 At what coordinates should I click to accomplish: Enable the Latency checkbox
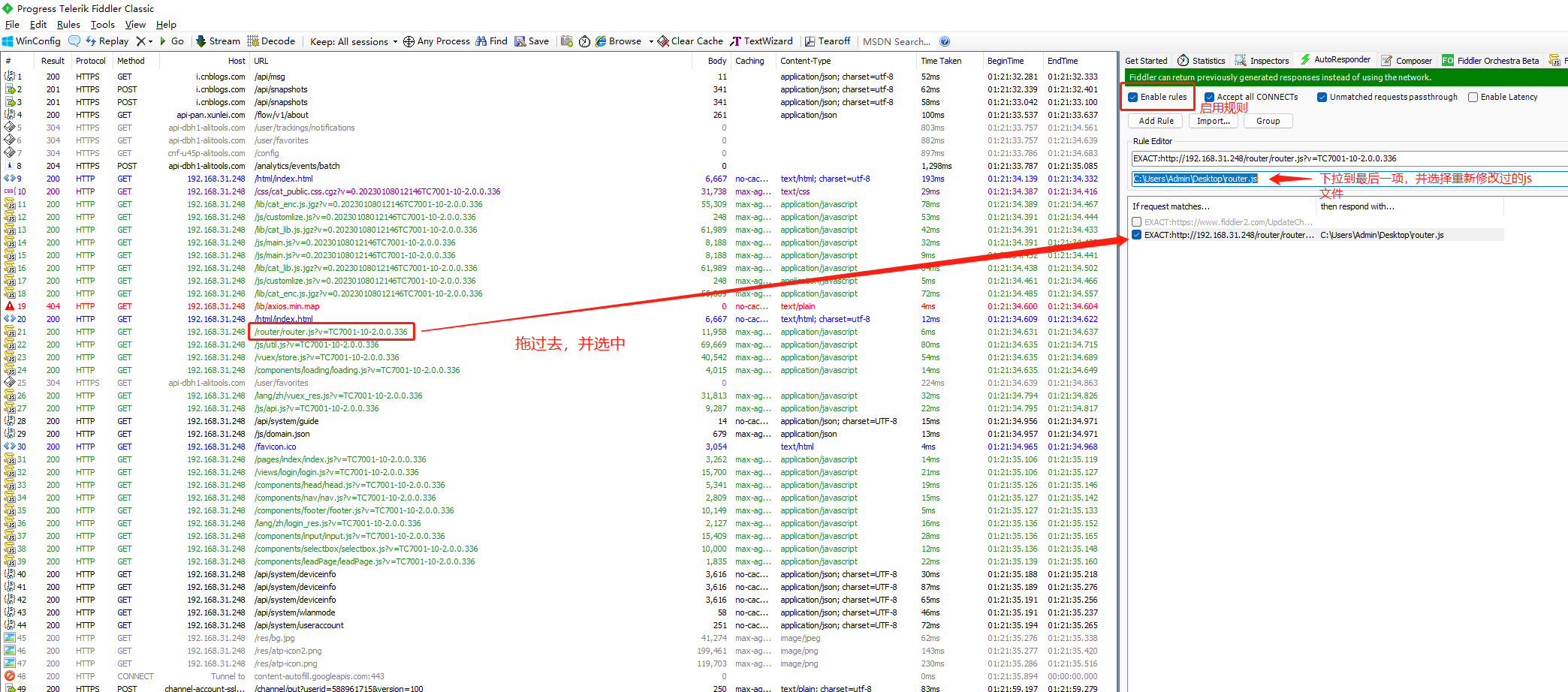(1473, 97)
